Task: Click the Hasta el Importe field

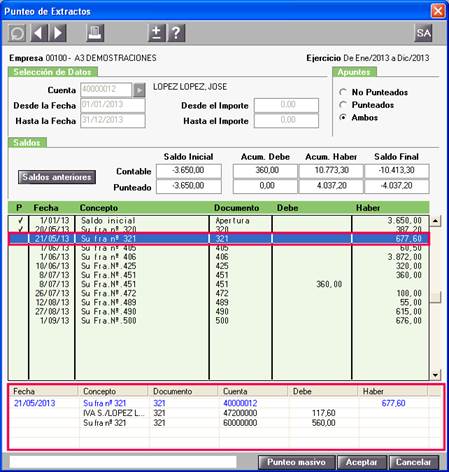Action: 286,120
